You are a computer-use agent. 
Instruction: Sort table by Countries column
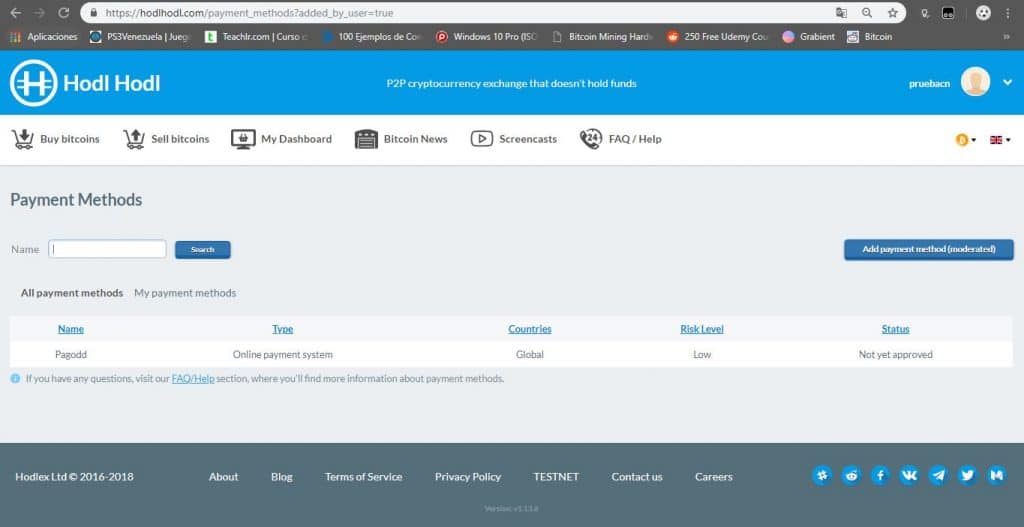pos(530,329)
